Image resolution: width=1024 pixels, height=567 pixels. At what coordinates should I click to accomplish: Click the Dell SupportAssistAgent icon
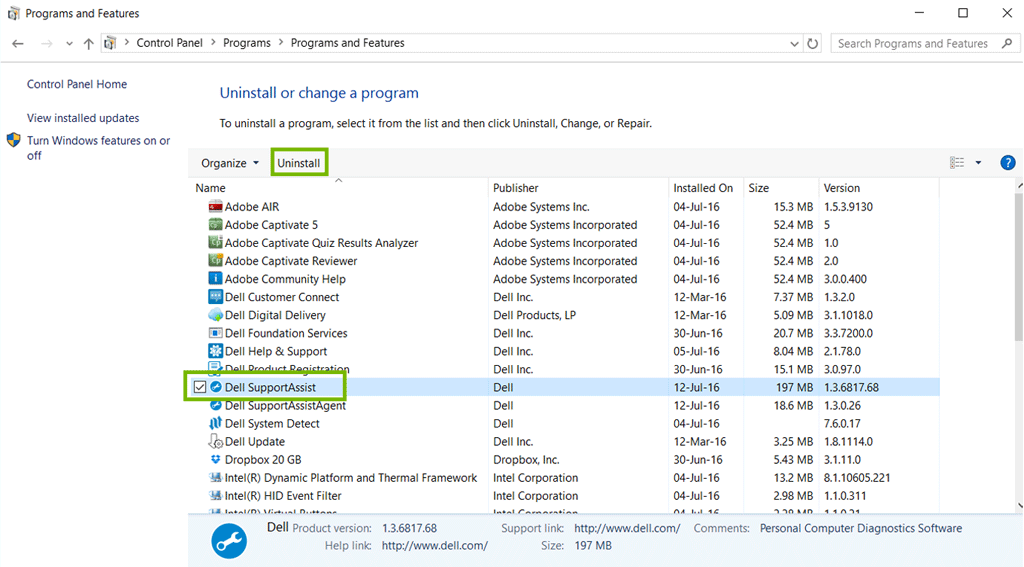point(215,405)
